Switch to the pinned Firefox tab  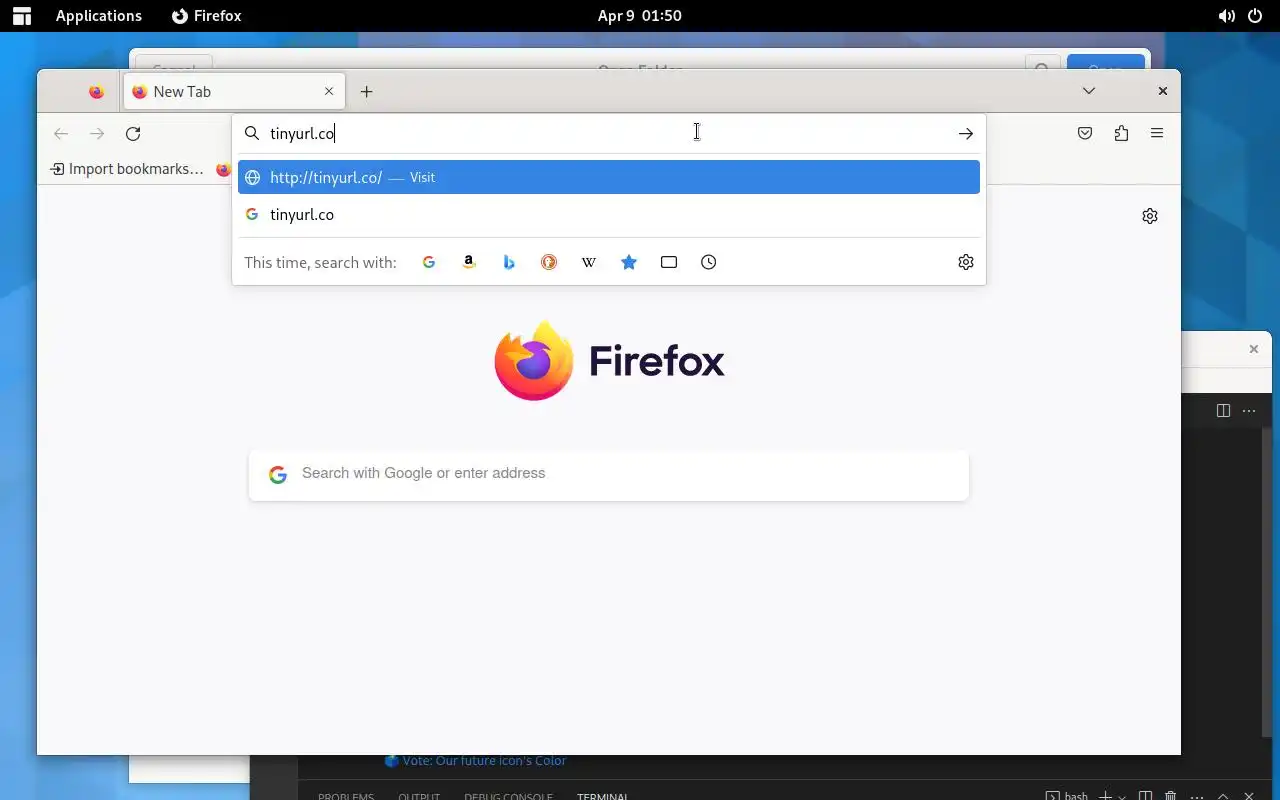(96, 91)
